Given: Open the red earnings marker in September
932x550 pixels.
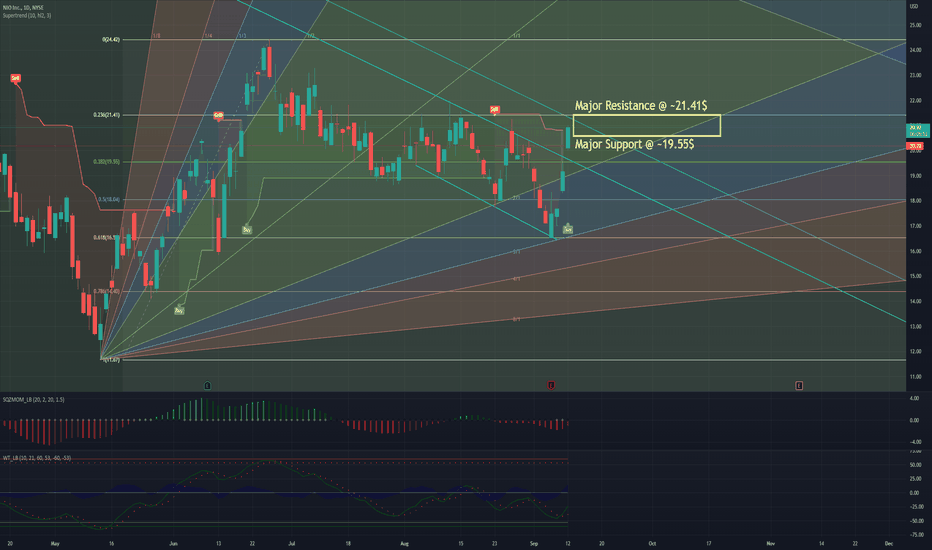Looking at the screenshot, I should click(x=551, y=385).
